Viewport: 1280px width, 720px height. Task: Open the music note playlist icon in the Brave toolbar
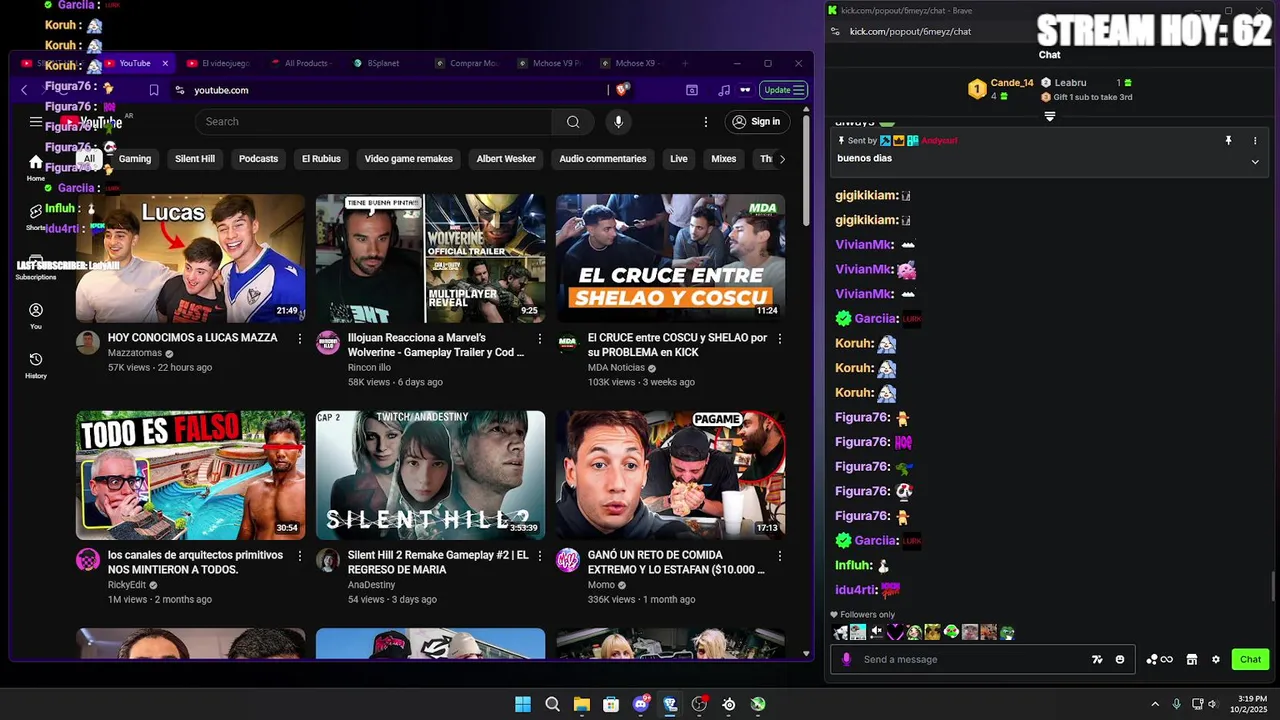pyautogui.click(x=724, y=90)
